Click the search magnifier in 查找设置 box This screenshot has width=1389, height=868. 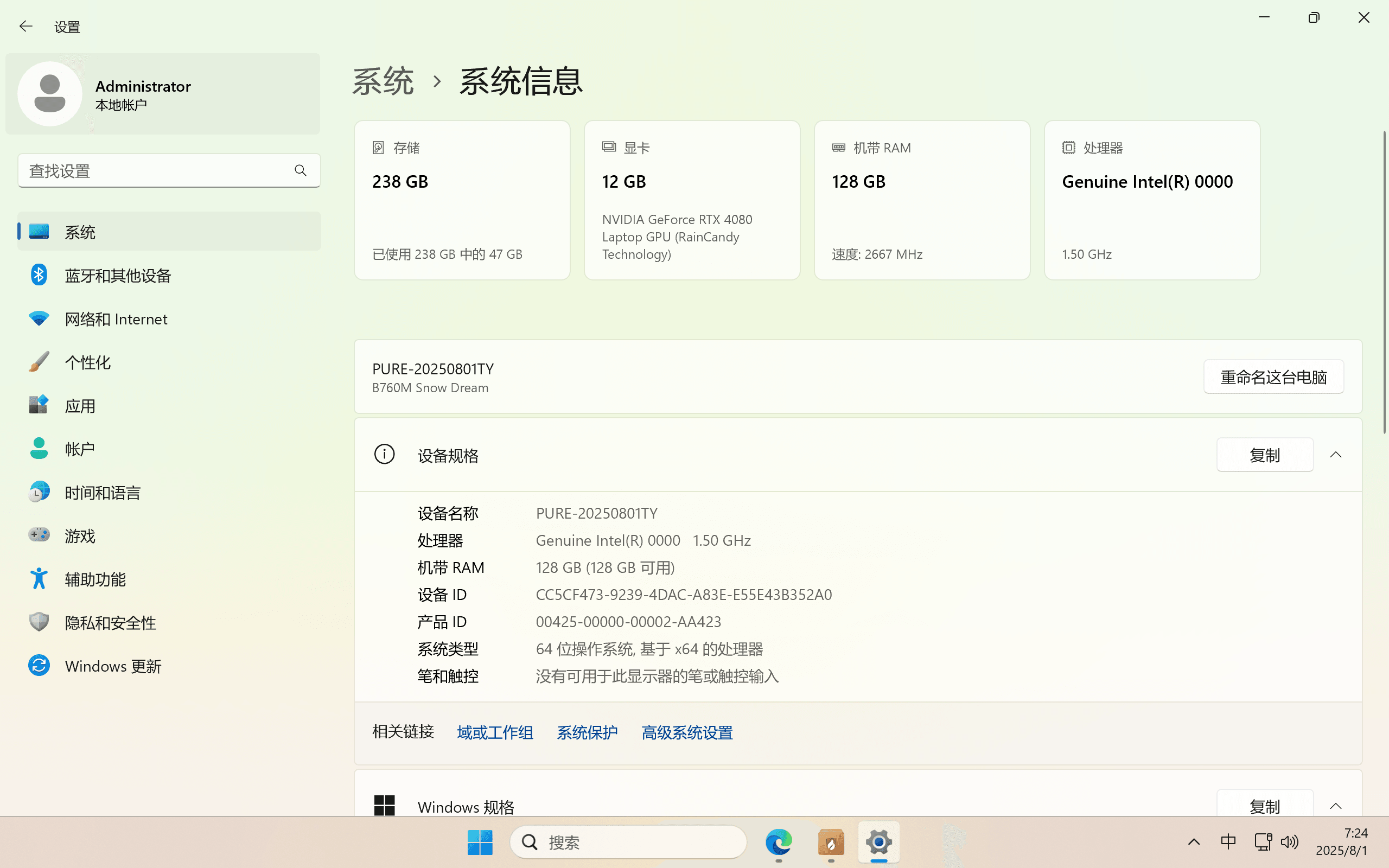[x=300, y=170]
